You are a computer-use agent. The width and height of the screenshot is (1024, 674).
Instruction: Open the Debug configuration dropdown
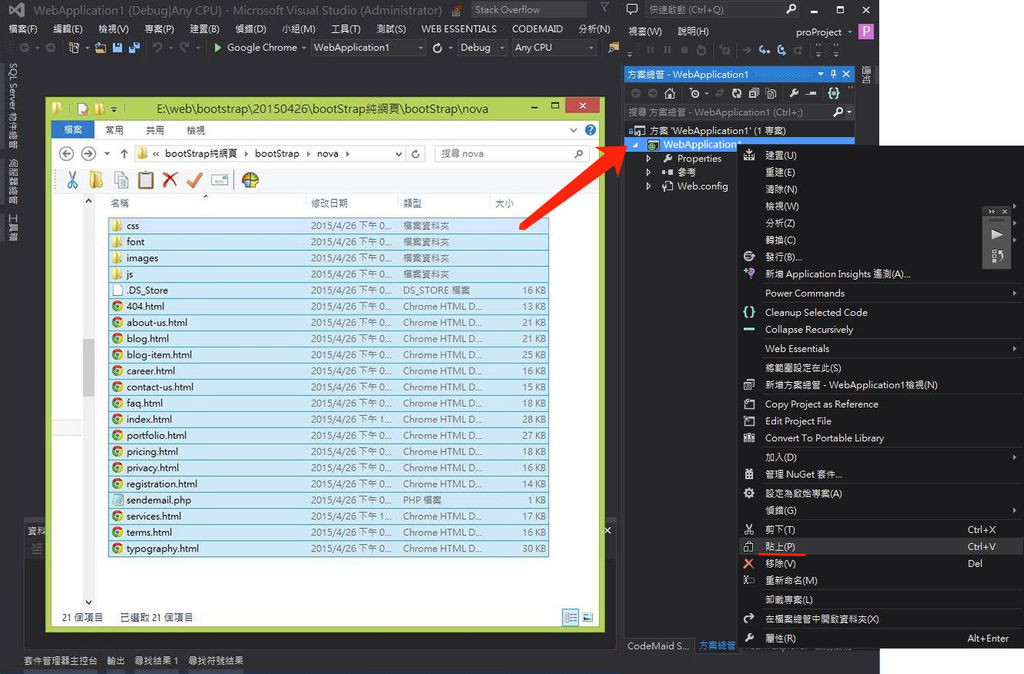(x=480, y=47)
